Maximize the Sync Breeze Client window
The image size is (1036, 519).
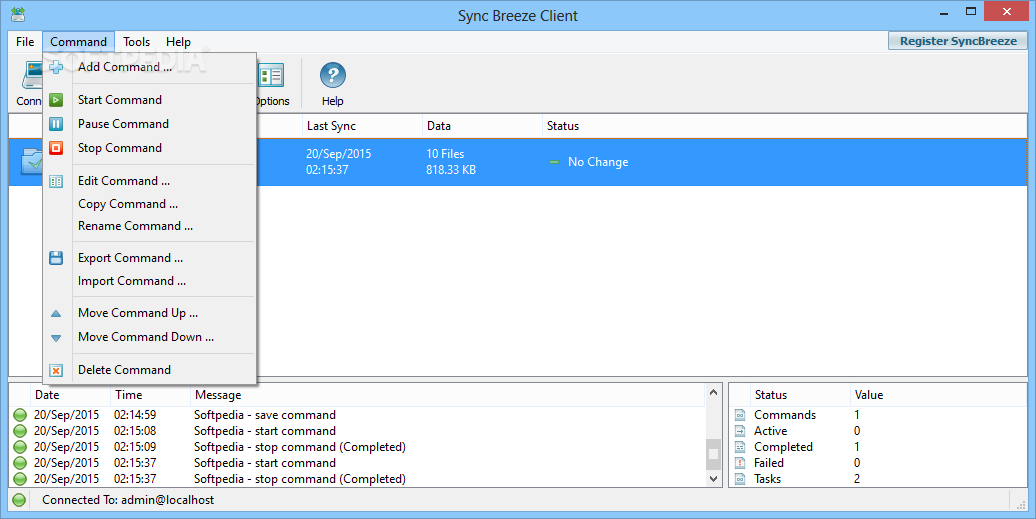click(x=971, y=11)
